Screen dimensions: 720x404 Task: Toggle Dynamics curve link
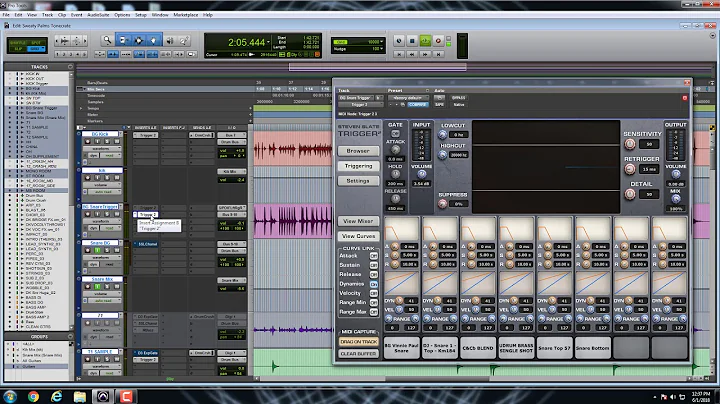pyautogui.click(x=374, y=284)
